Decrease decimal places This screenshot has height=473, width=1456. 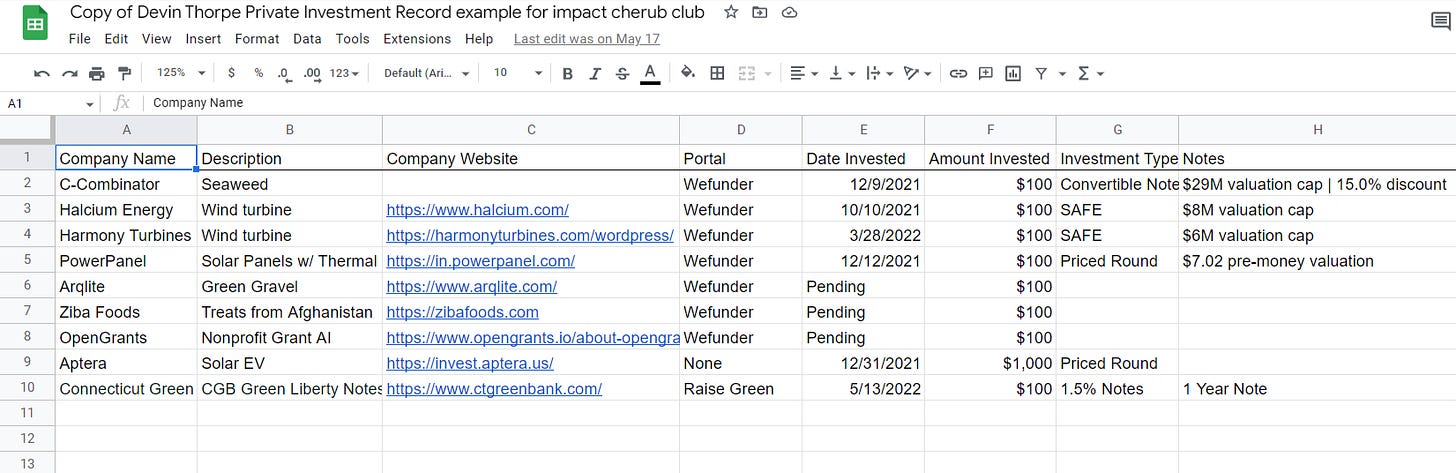(x=284, y=73)
